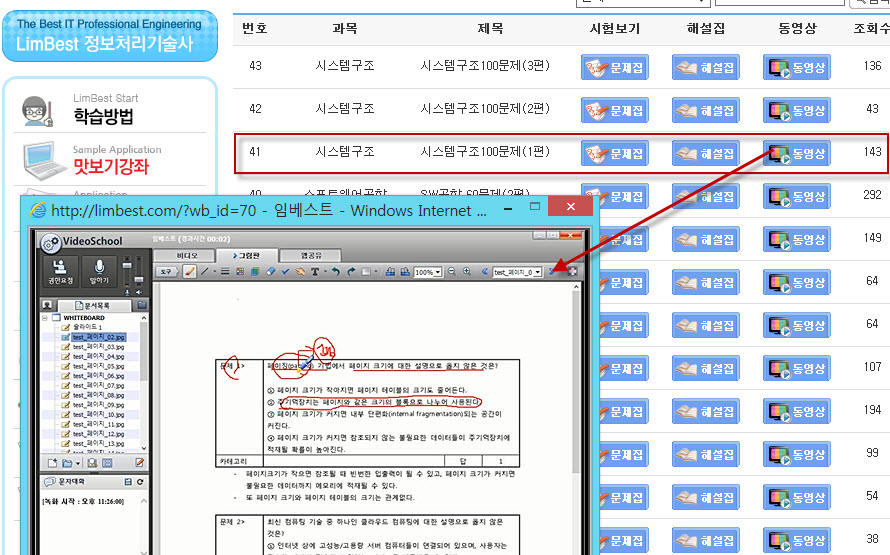Click the thumbnail view icon below document list
This screenshot has width=890, height=555.
tap(107, 463)
